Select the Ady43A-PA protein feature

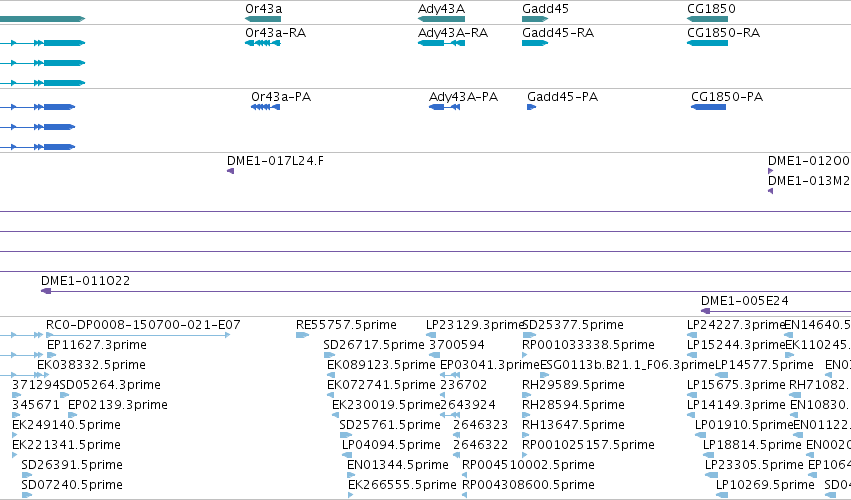(x=444, y=107)
